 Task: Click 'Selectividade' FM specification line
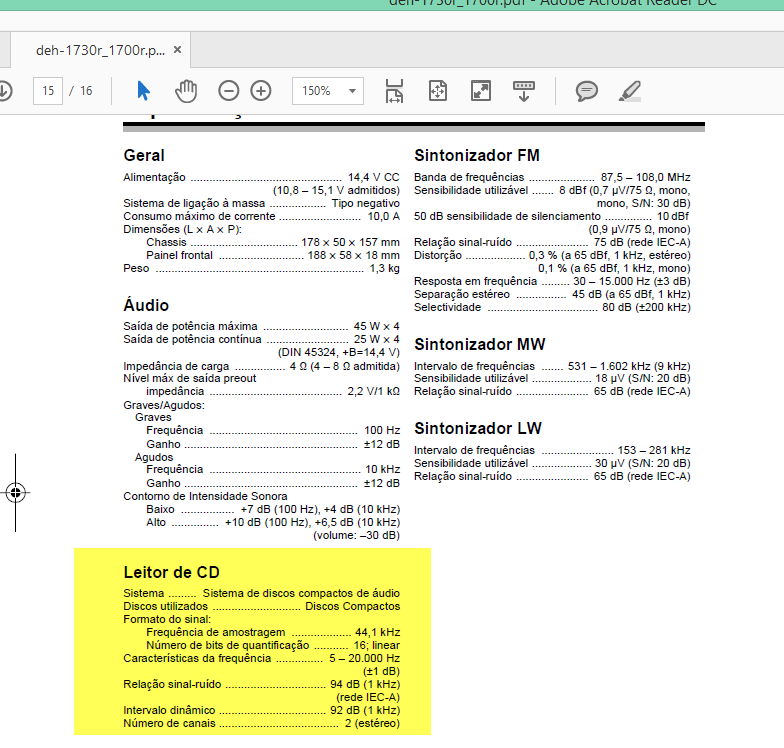coord(552,308)
